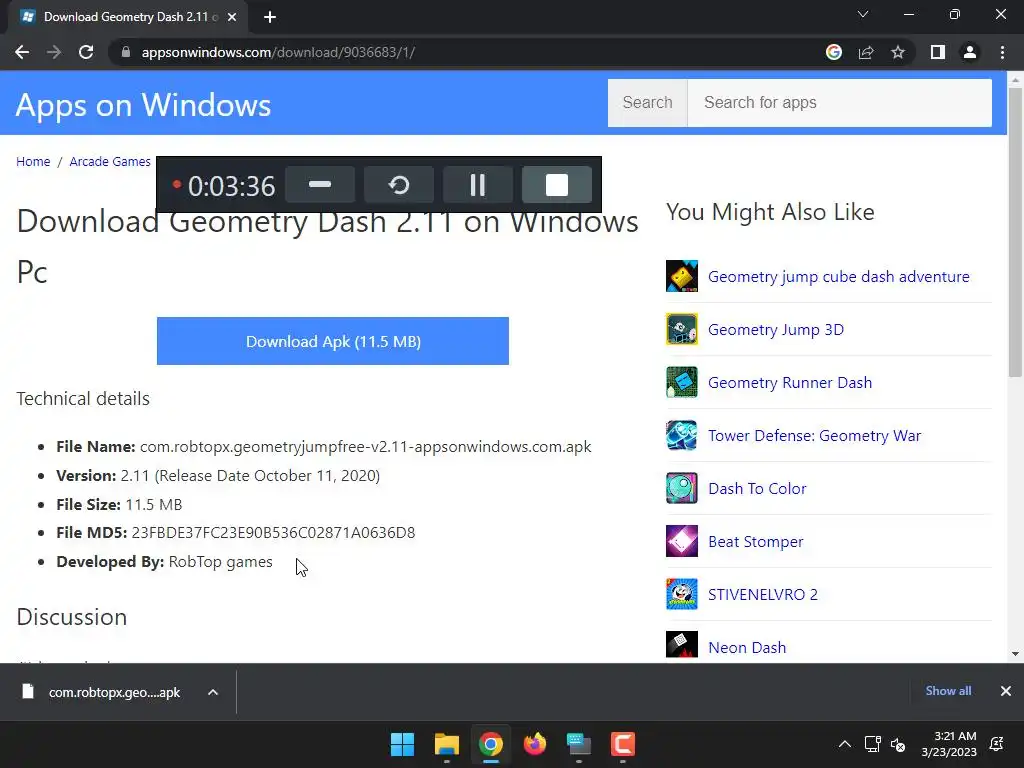Click the page vertical scrollbar thumb

[1015, 232]
